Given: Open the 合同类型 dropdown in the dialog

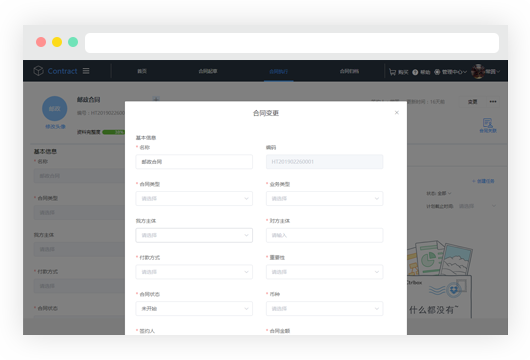Looking at the screenshot, I should (194, 198).
